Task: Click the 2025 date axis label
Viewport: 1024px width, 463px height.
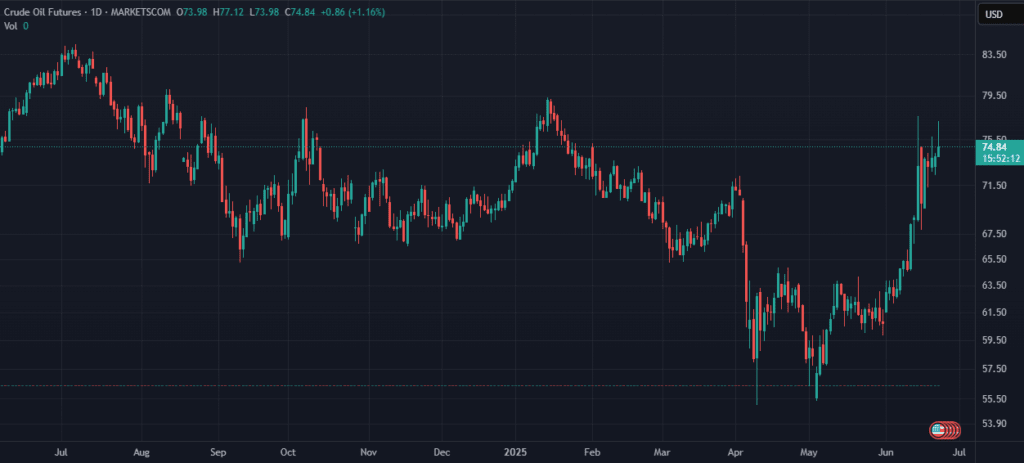Action: click(514, 452)
